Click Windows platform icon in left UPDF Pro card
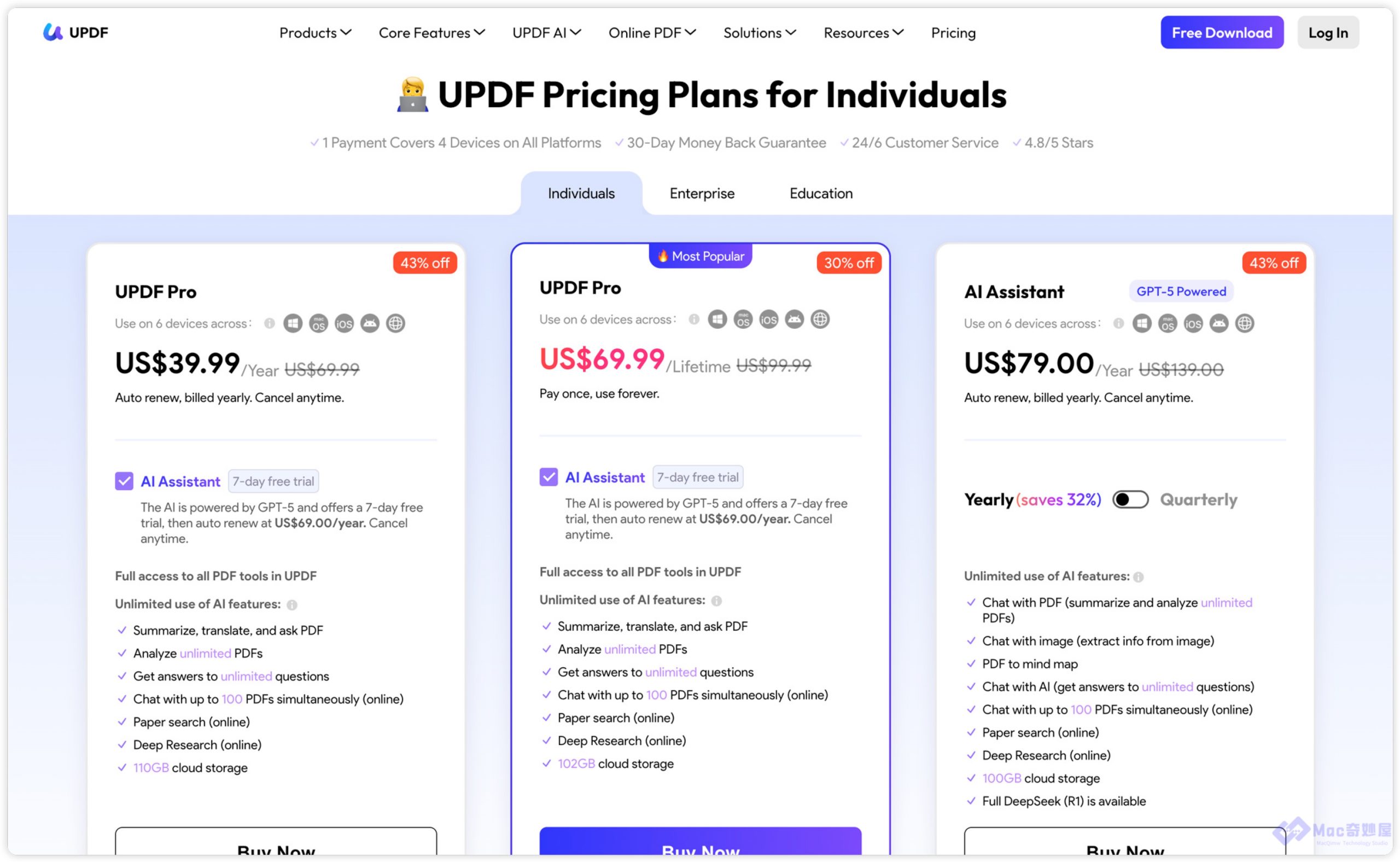The height and width of the screenshot is (862, 1400). [x=293, y=323]
